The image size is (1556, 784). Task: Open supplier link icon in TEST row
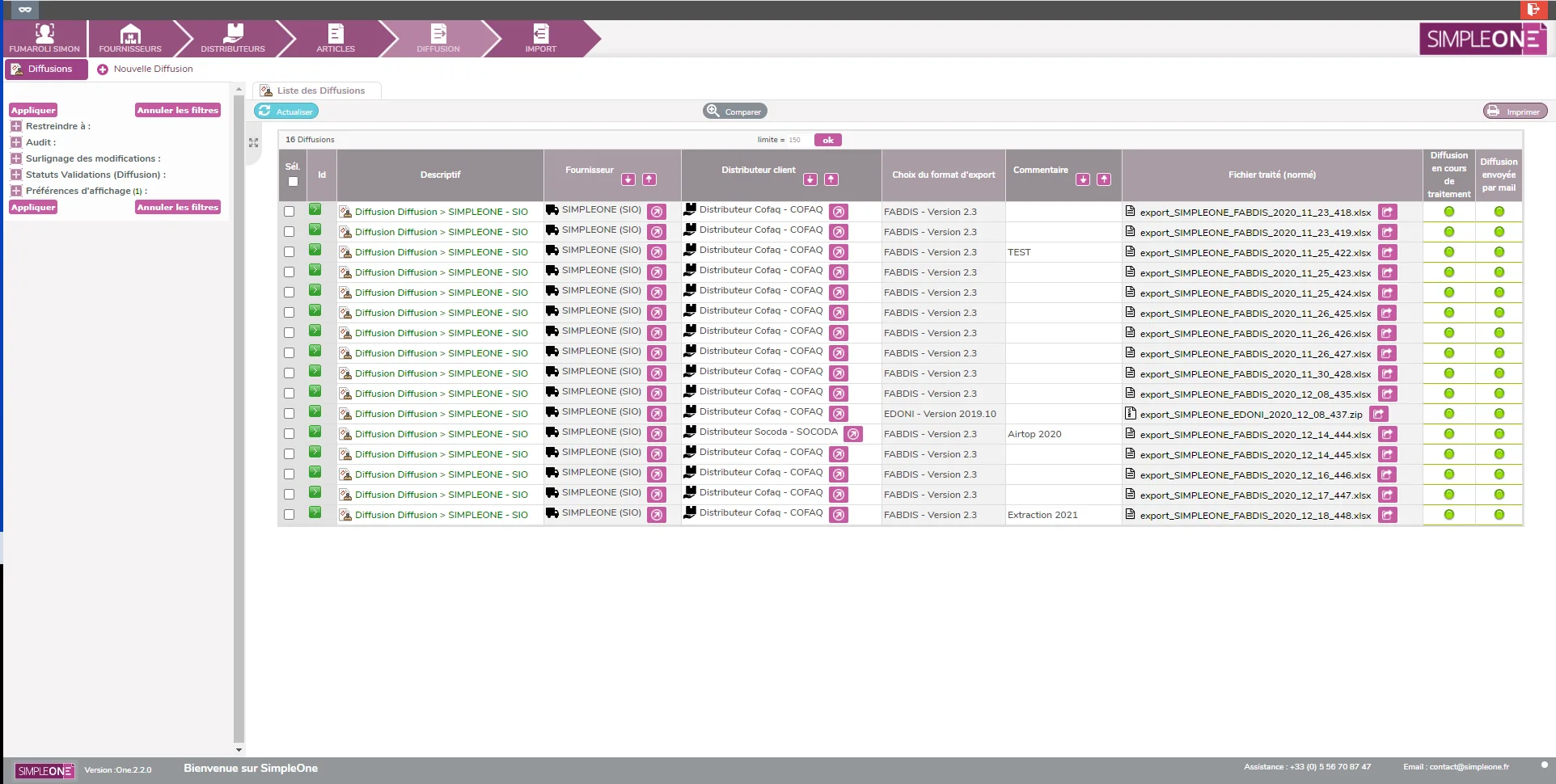pyautogui.click(x=657, y=252)
